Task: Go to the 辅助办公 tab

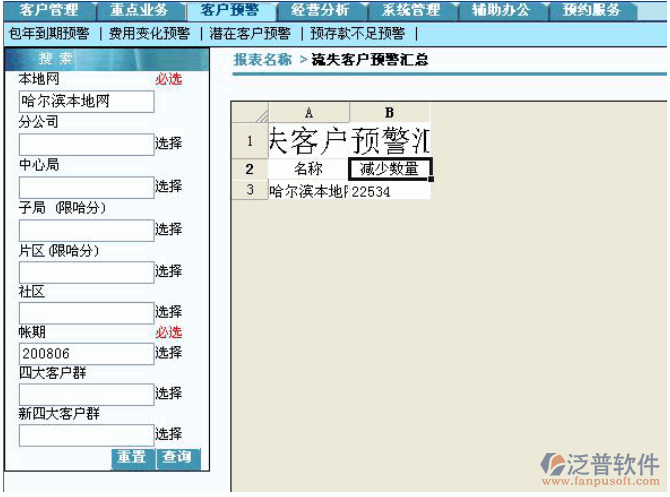Action: point(500,10)
